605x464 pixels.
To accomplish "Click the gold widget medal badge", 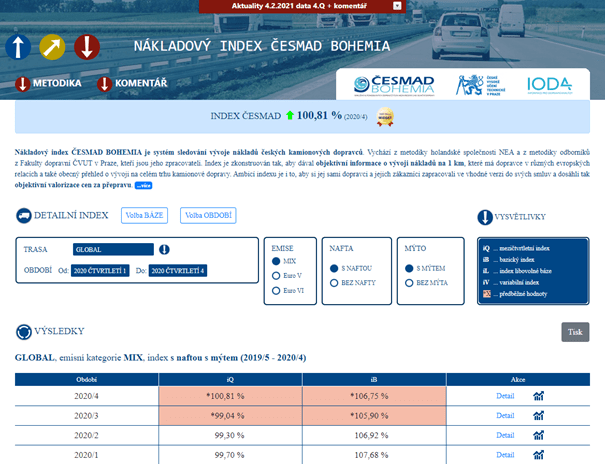I will tap(385, 116).
